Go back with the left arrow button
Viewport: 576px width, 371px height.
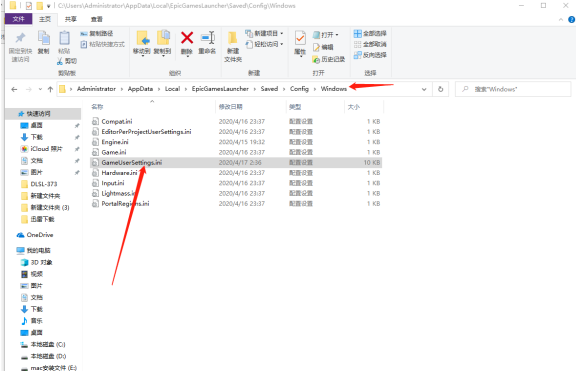[x=14, y=89]
